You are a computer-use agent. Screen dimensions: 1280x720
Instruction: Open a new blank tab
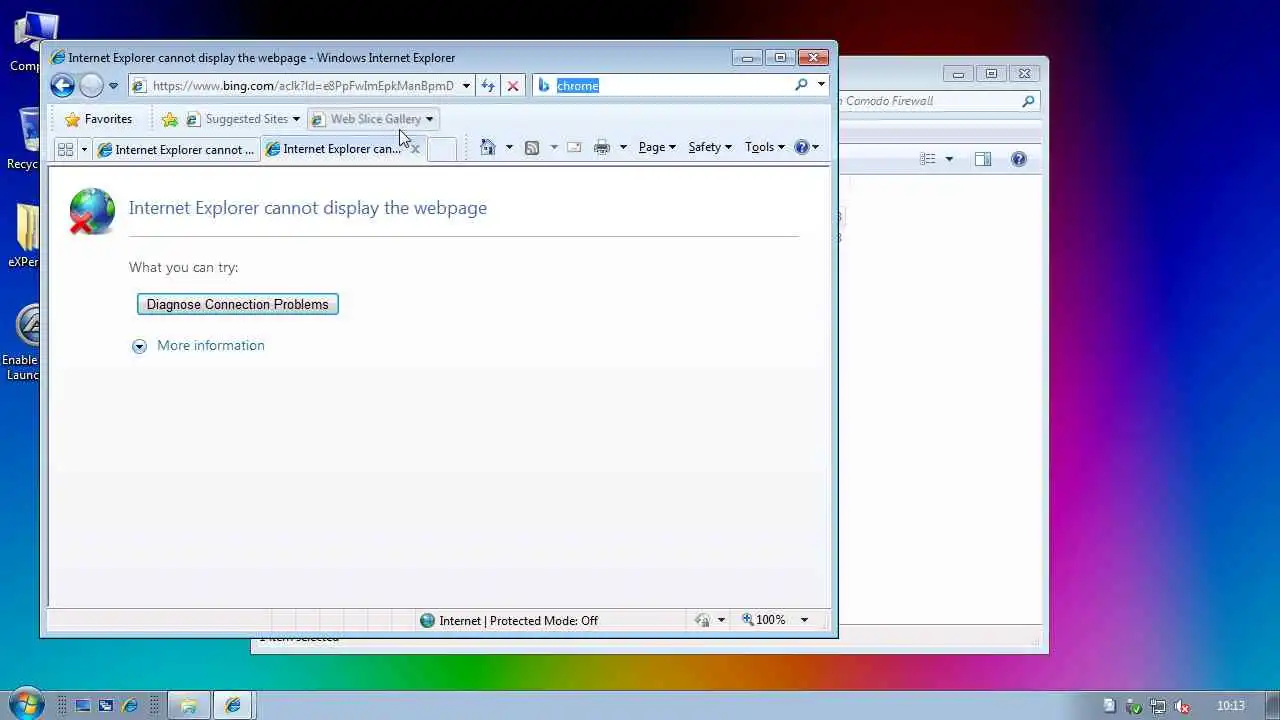pos(442,149)
